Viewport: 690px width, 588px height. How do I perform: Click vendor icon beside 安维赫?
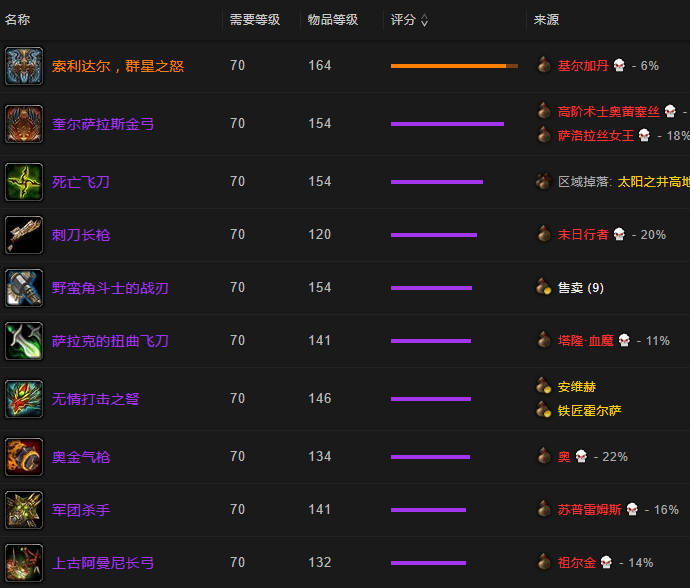tap(544, 386)
